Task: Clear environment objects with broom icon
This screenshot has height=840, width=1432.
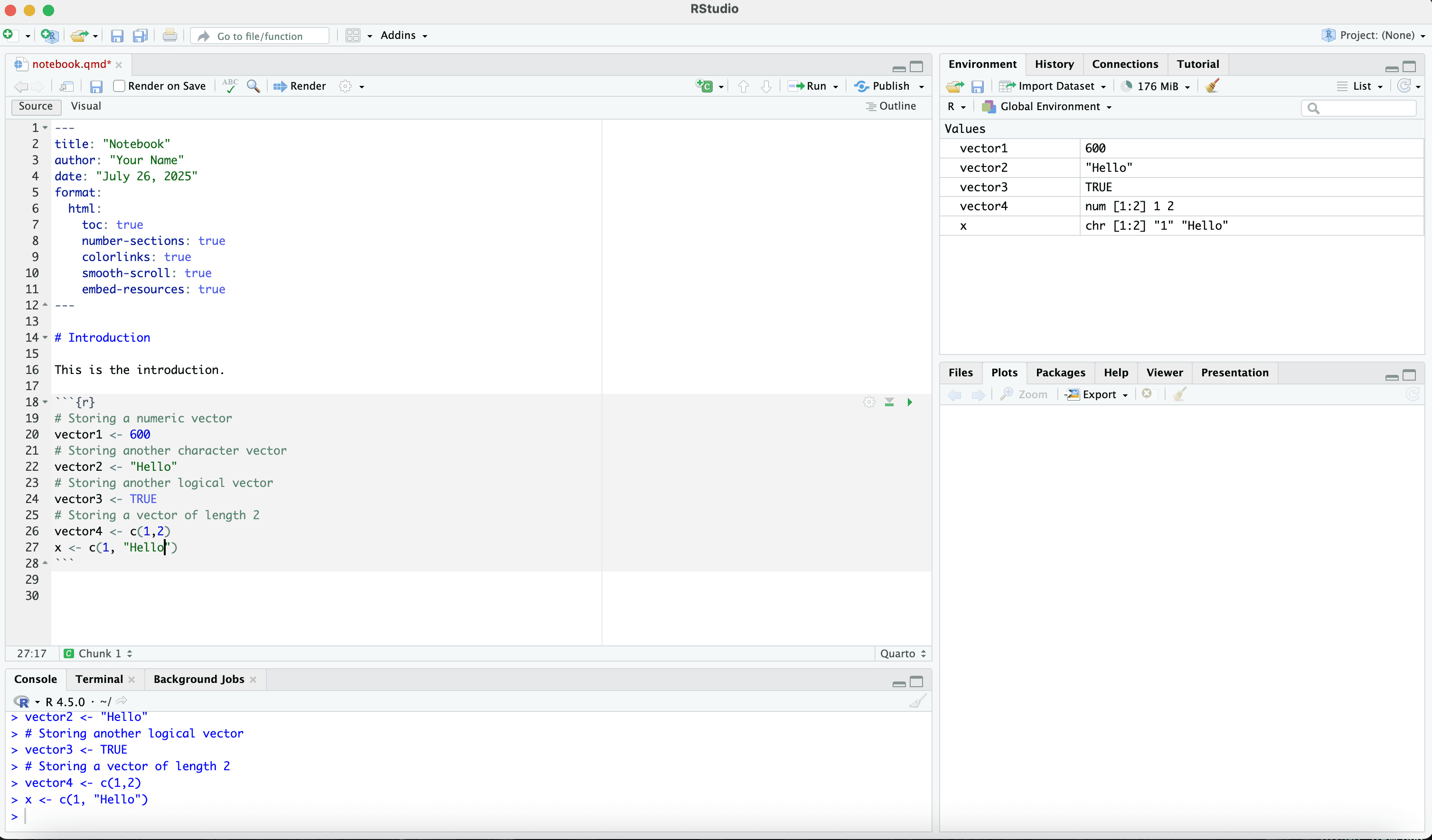Action: (x=1212, y=86)
